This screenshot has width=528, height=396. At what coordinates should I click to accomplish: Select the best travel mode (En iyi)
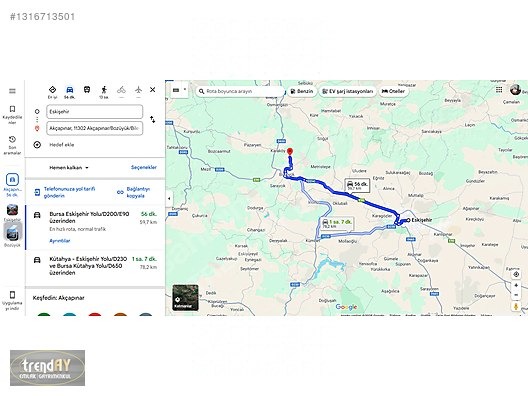click(52, 92)
